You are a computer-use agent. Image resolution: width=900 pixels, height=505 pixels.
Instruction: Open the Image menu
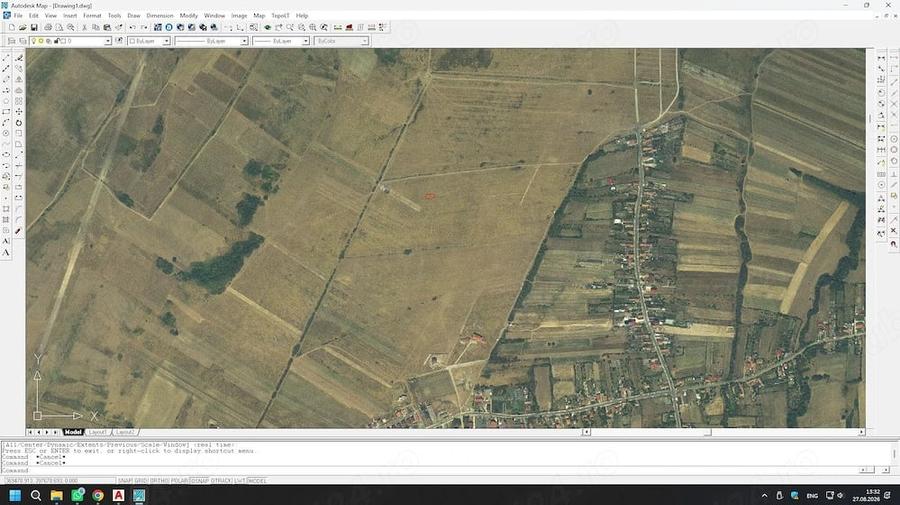(239, 15)
